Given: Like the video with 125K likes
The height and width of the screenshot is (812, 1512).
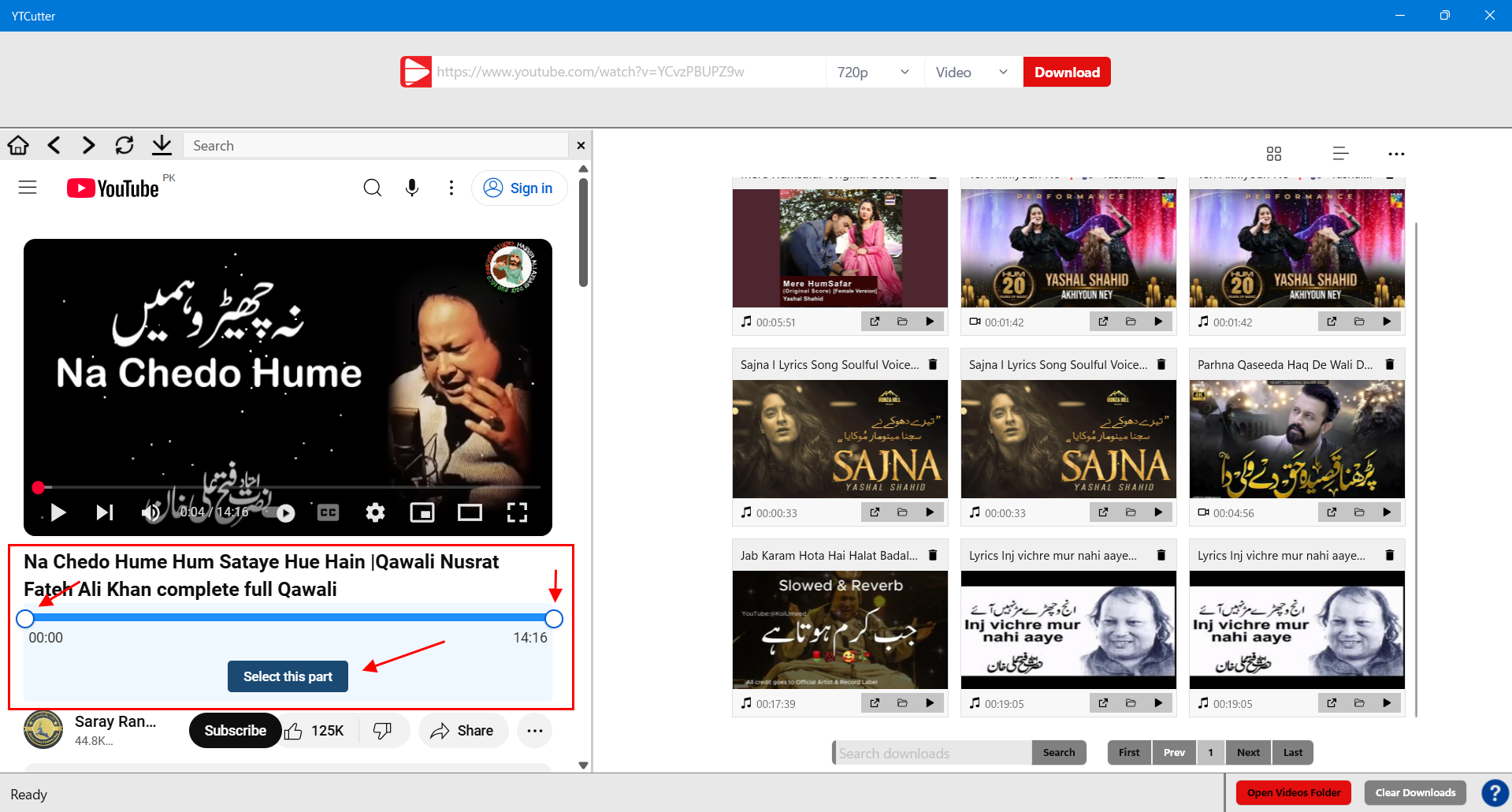Looking at the screenshot, I should click(x=316, y=731).
